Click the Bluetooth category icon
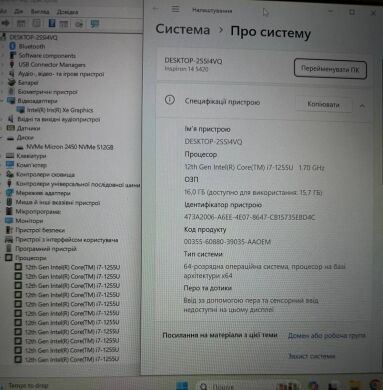Image resolution: width=383 pixels, height=390 pixels. click(13, 46)
